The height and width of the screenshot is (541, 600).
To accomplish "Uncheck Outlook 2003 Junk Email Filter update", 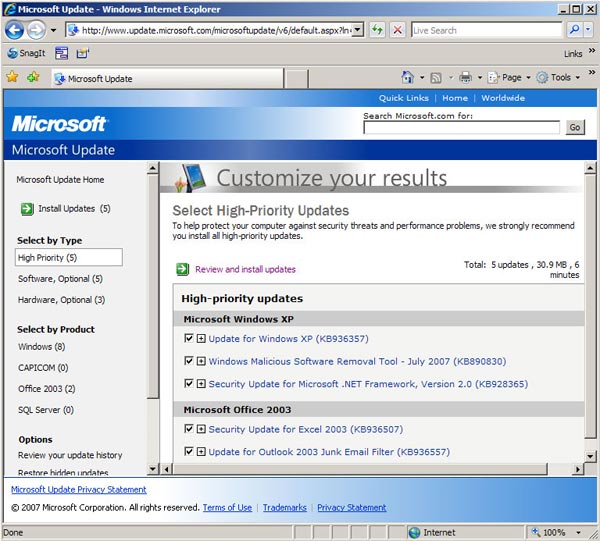I will coord(189,451).
